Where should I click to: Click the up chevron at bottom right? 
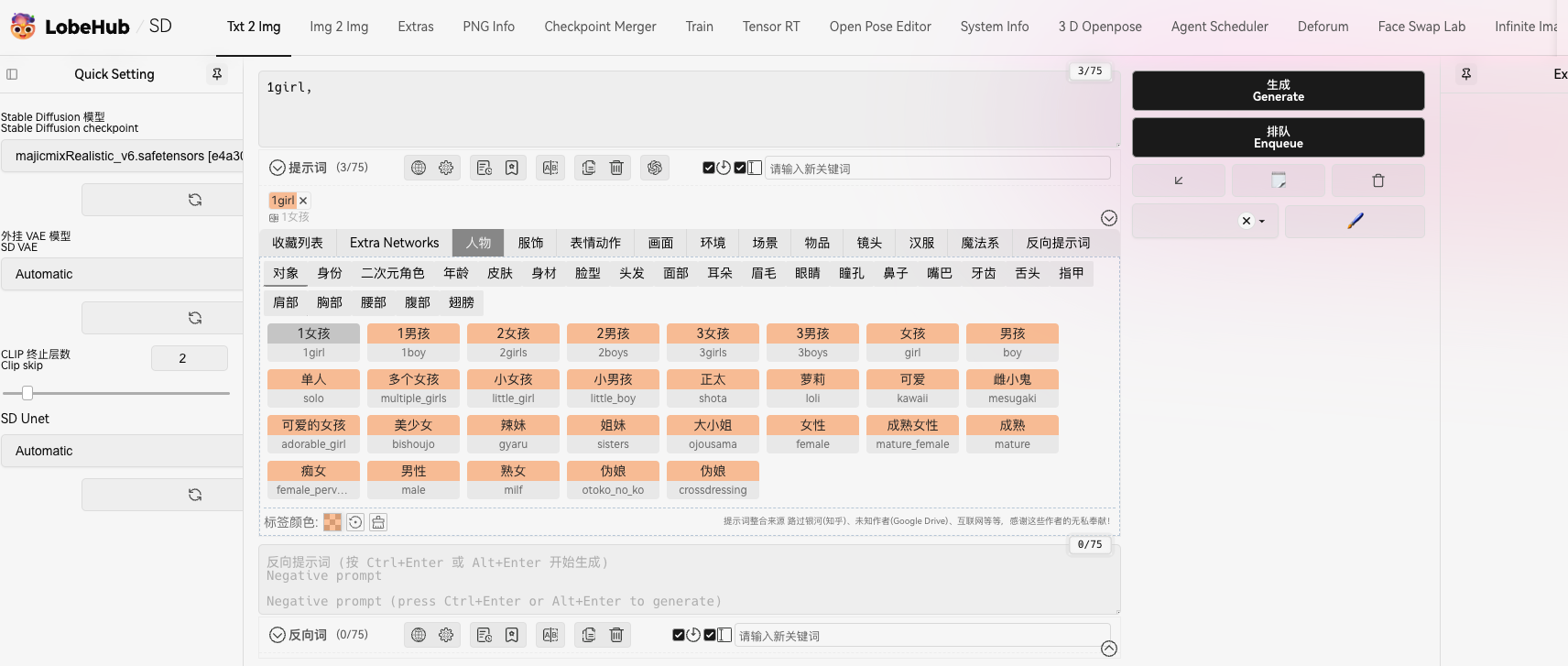click(1109, 649)
